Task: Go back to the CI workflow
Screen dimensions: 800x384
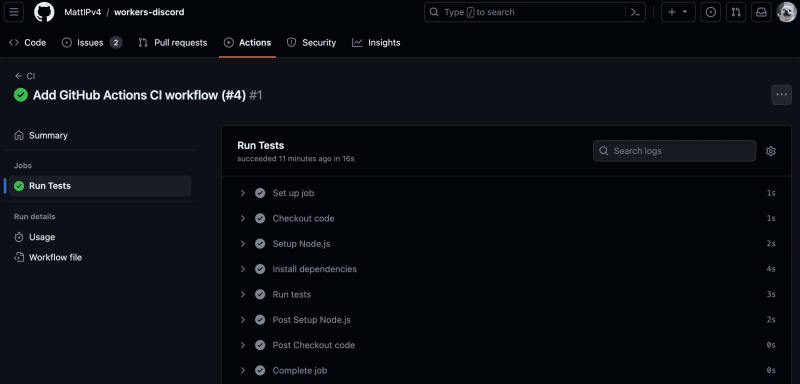Action: click(x=25, y=76)
